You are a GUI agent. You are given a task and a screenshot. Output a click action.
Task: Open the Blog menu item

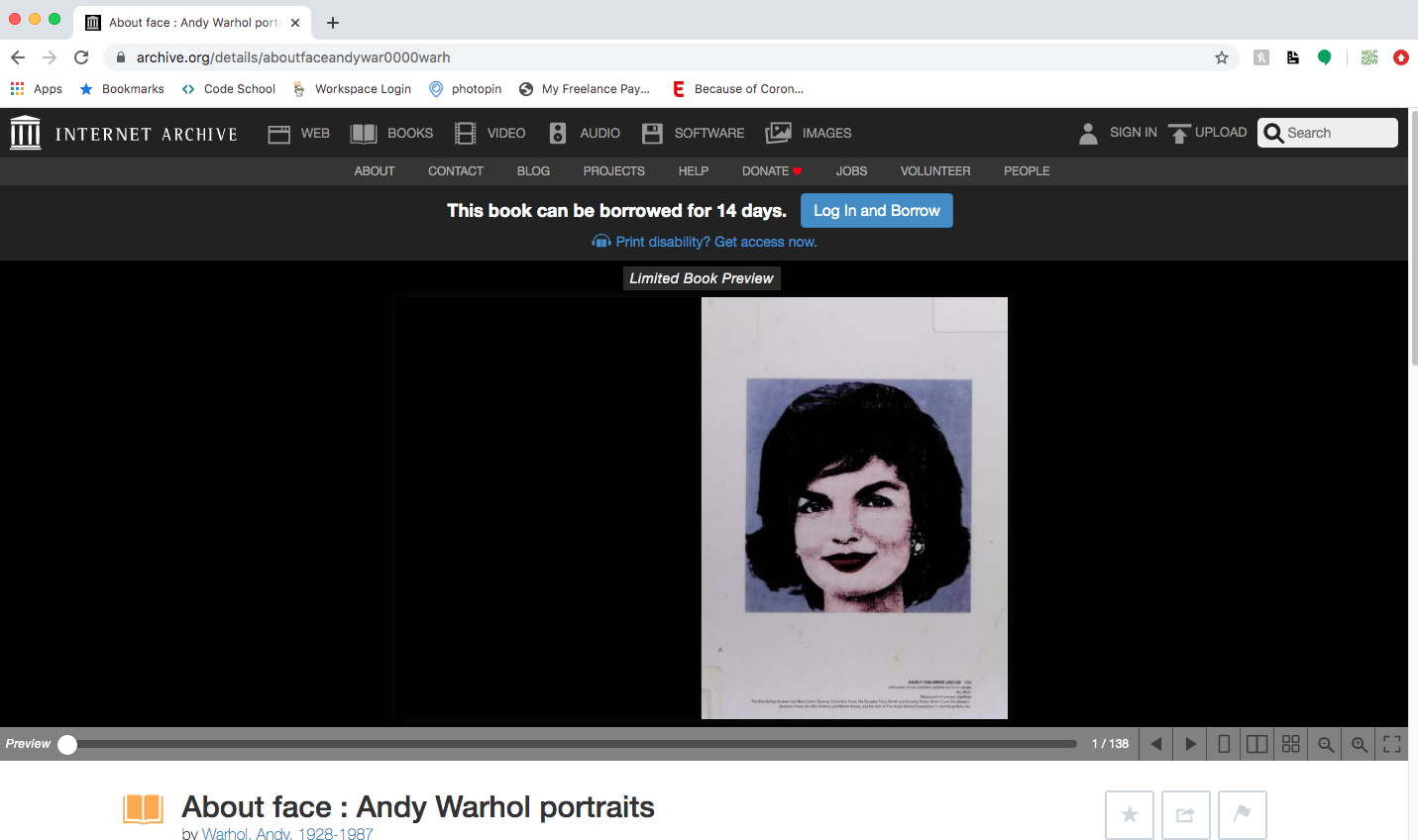[533, 171]
